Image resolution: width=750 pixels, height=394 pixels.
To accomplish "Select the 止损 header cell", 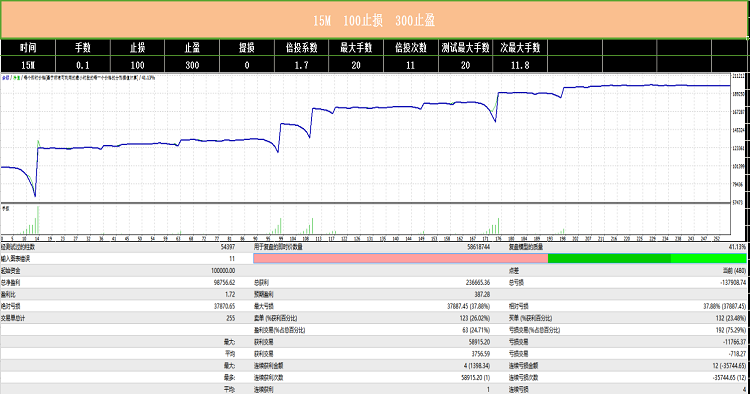I will tap(137, 48).
